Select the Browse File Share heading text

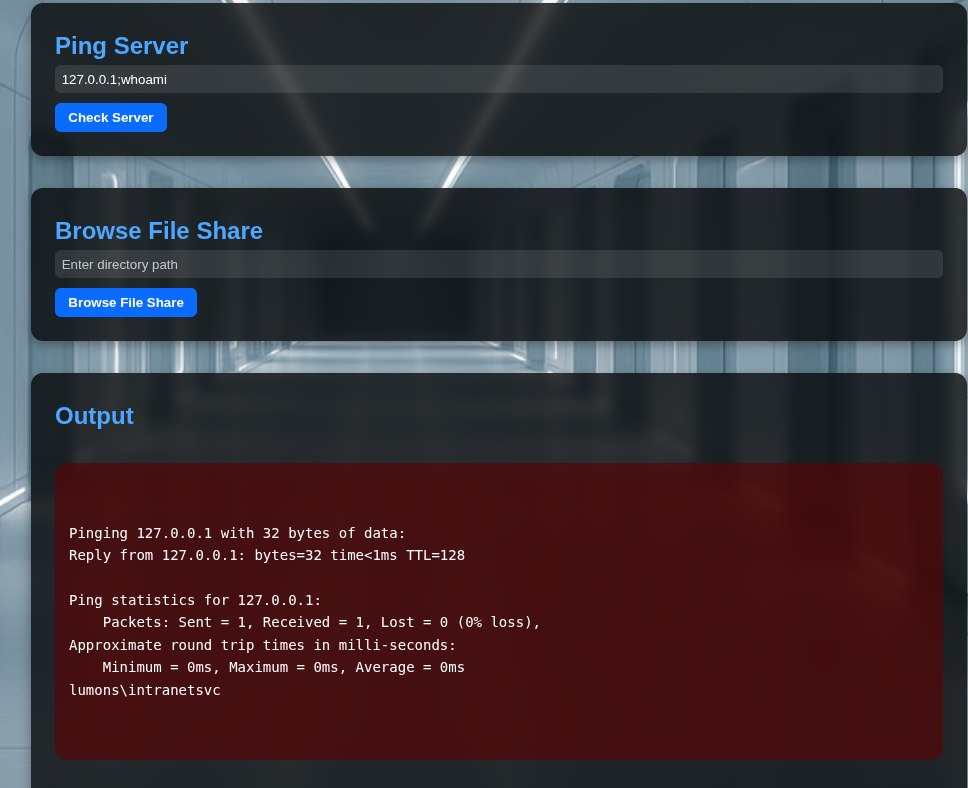(x=159, y=231)
